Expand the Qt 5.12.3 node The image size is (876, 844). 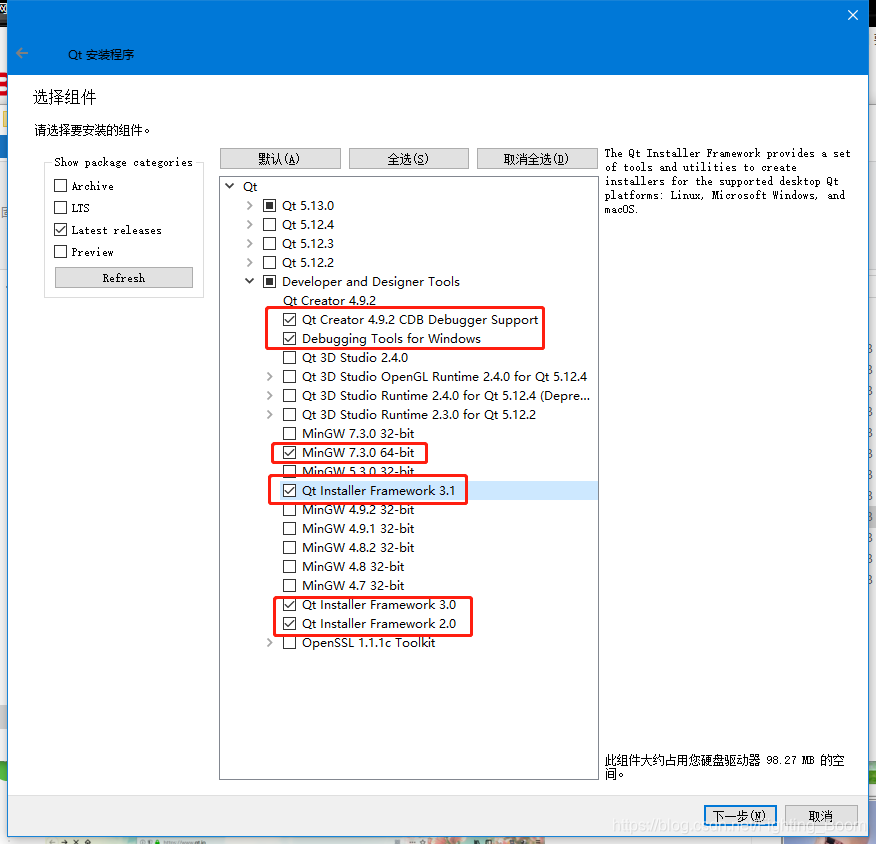tap(249, 244)
